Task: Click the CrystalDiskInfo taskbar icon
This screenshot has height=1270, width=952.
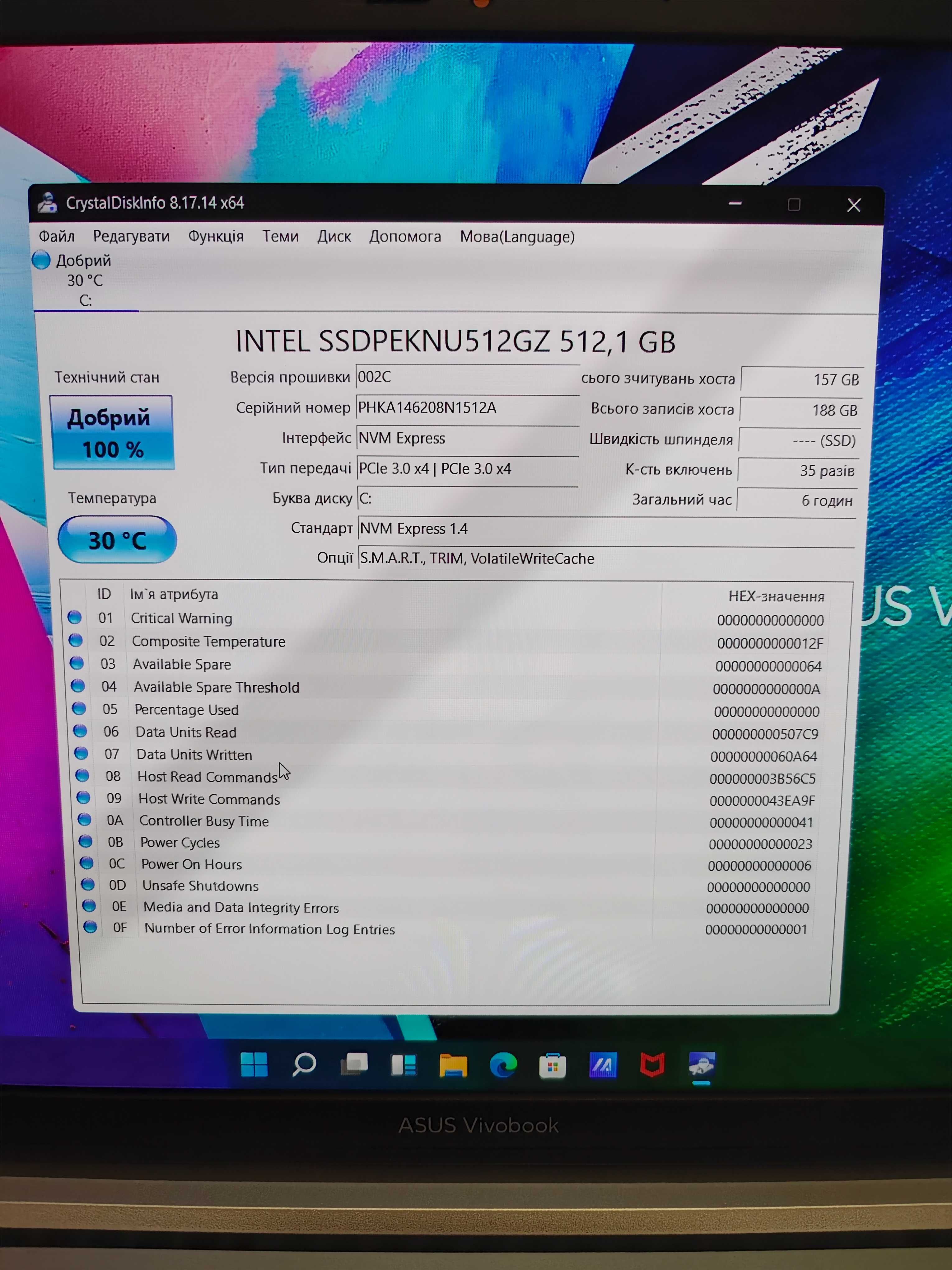Action: [x=702, y=1065]
